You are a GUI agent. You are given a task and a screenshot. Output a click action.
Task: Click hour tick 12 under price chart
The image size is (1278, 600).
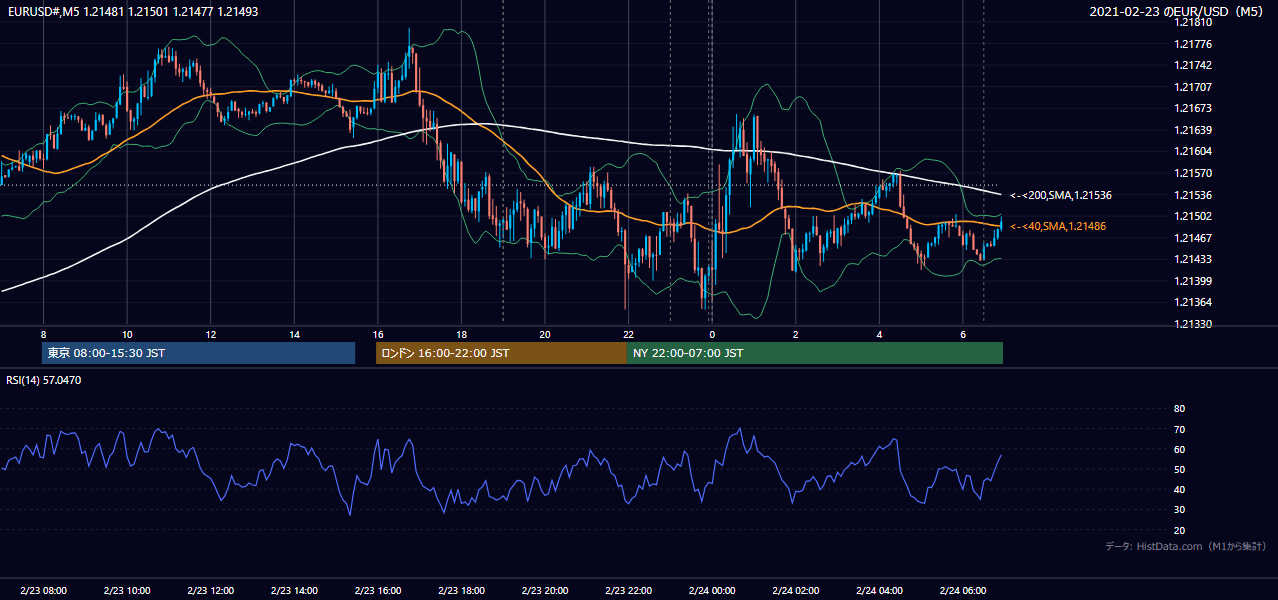tap(210, 334)
